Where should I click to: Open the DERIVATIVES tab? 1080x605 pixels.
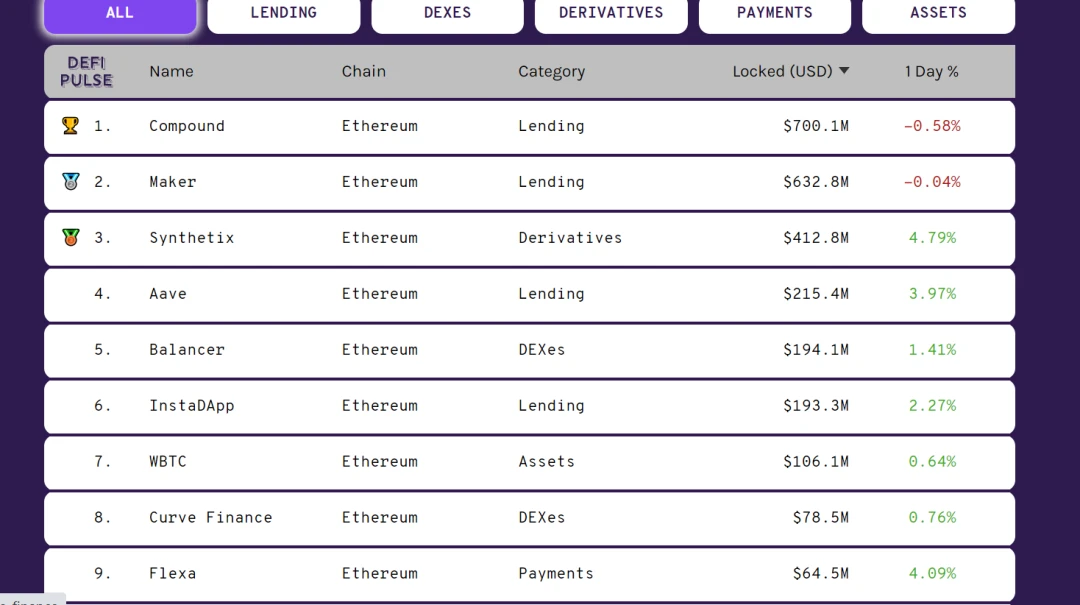611,13
